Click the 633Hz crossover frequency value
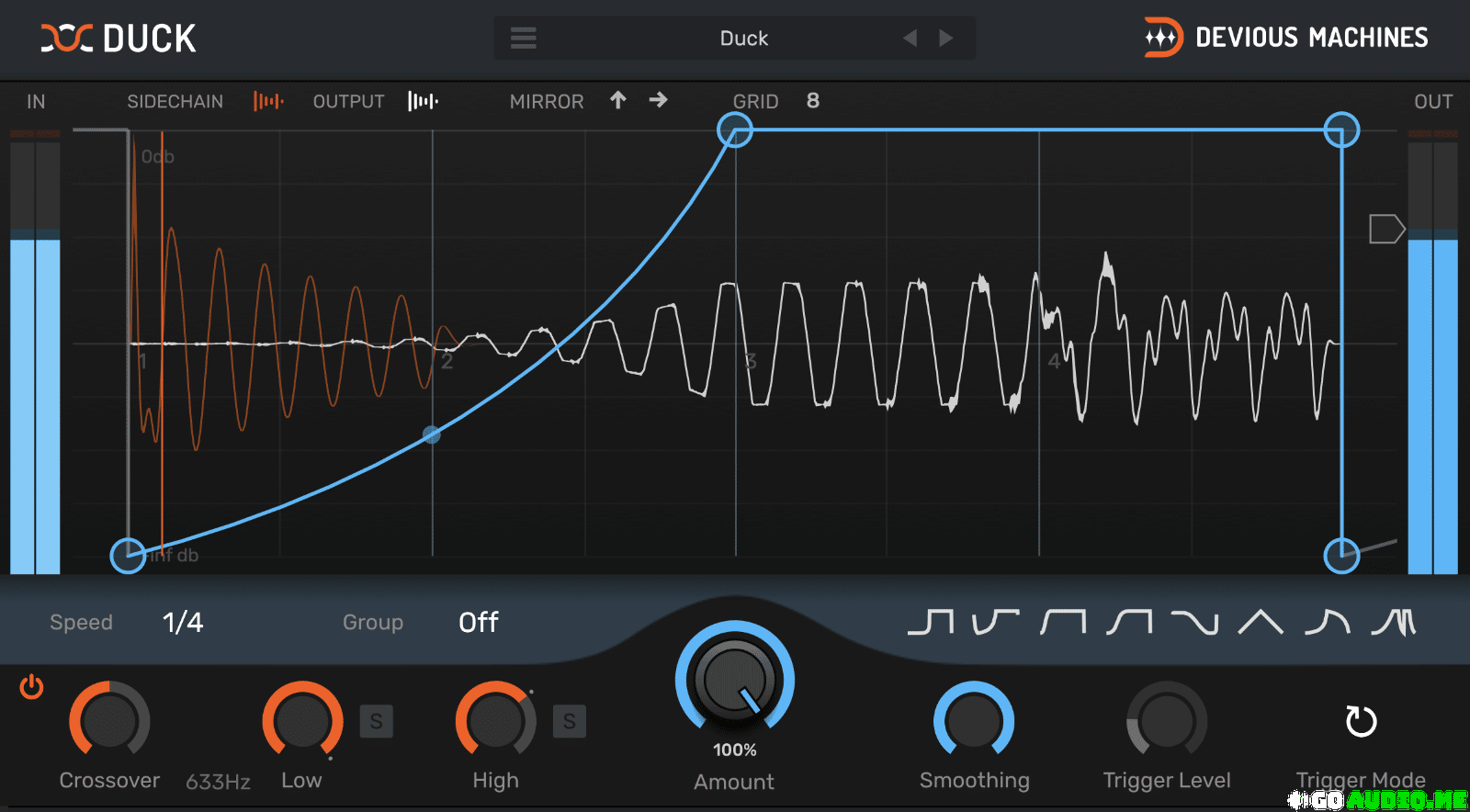 coord(218,782)
